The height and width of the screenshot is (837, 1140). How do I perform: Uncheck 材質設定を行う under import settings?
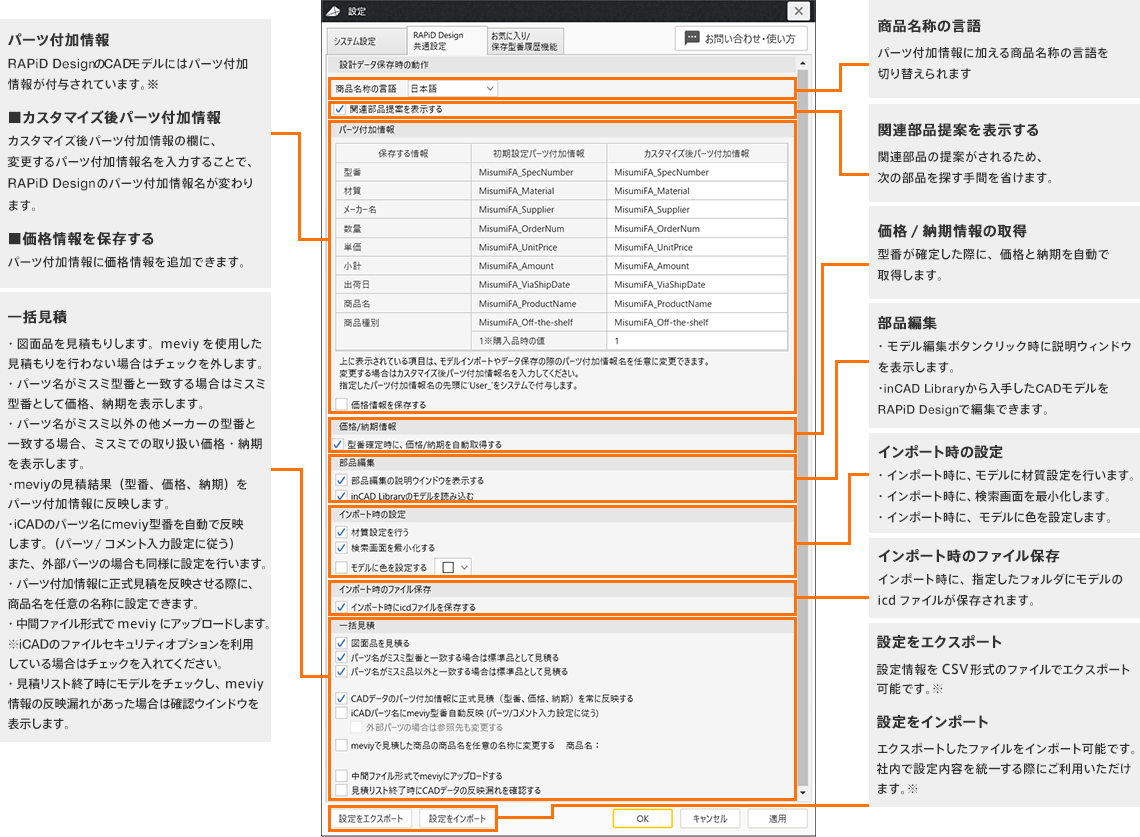tap(340, 531)
